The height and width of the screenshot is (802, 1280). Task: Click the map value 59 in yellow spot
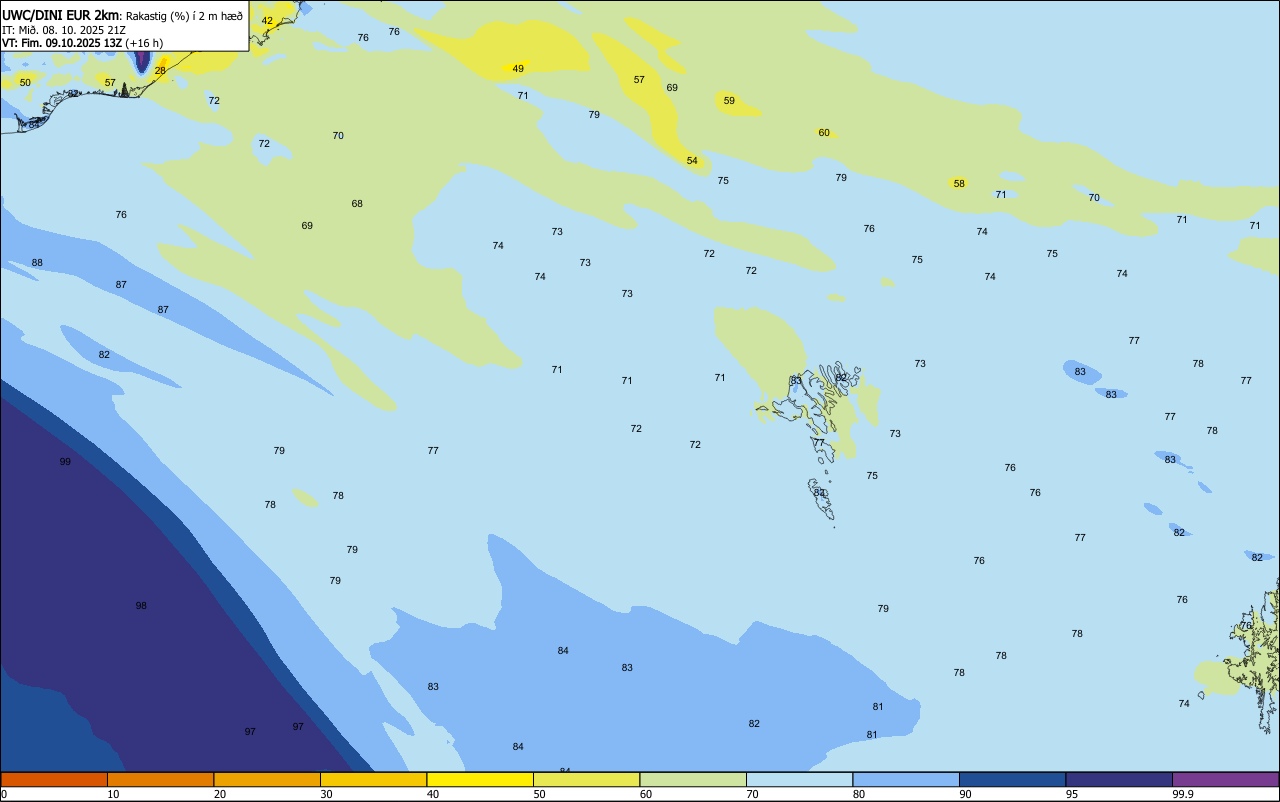729,101
